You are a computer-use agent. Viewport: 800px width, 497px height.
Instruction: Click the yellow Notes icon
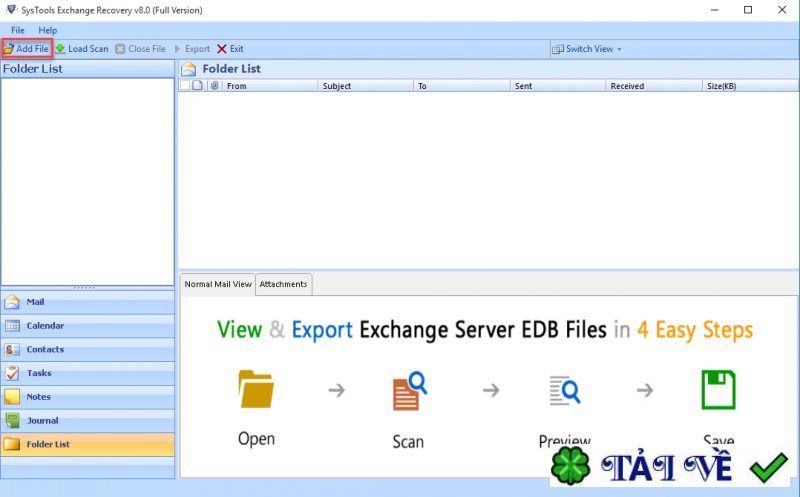pyautogui.click(x=12, y=397)
